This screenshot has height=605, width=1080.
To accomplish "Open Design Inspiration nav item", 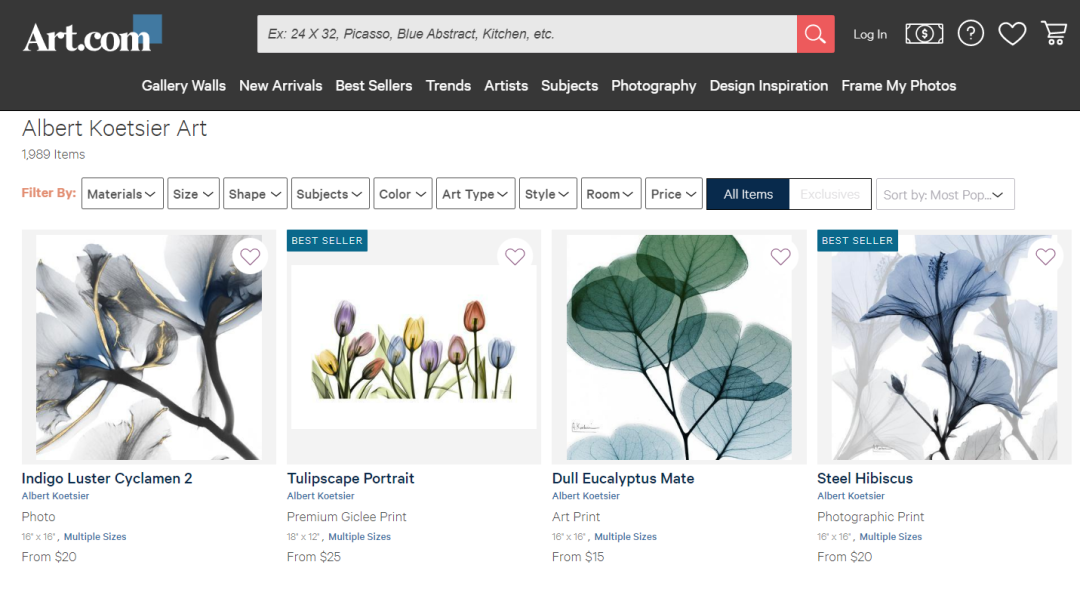I will tap(769, 86).
